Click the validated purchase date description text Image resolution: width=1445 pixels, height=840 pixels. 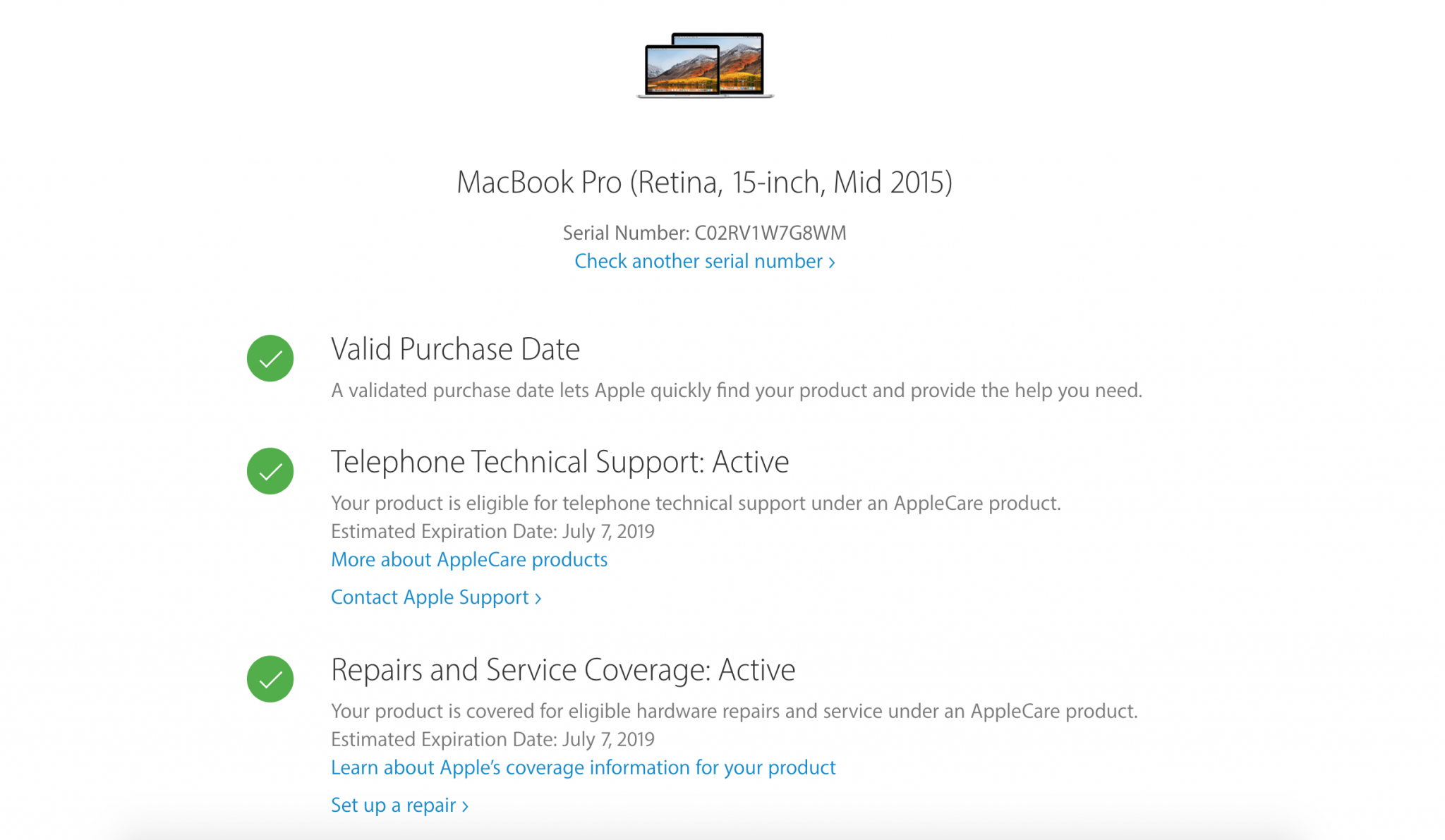(x=737, y=391)
